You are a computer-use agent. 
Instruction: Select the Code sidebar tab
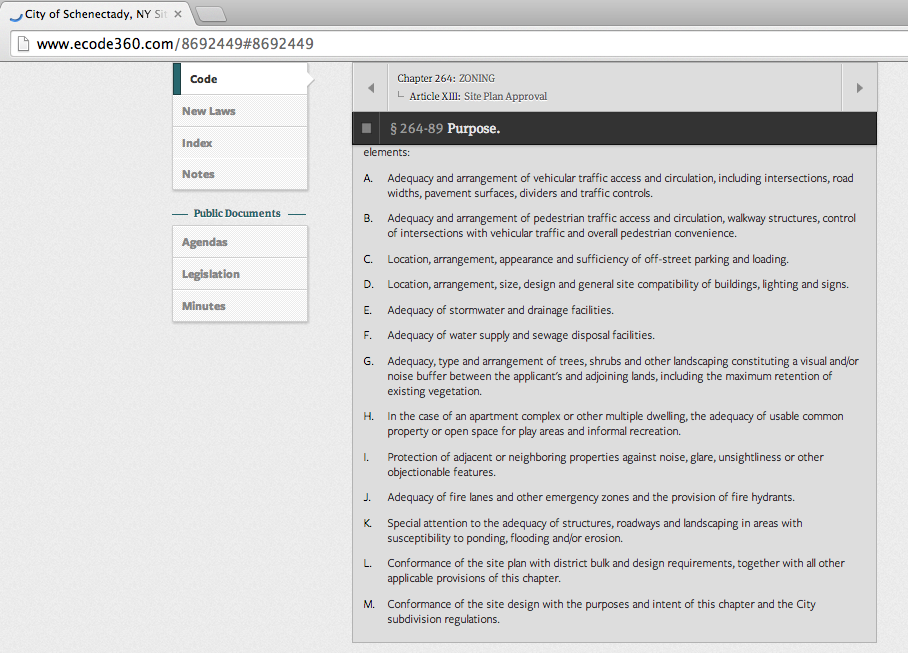[240, 79]
